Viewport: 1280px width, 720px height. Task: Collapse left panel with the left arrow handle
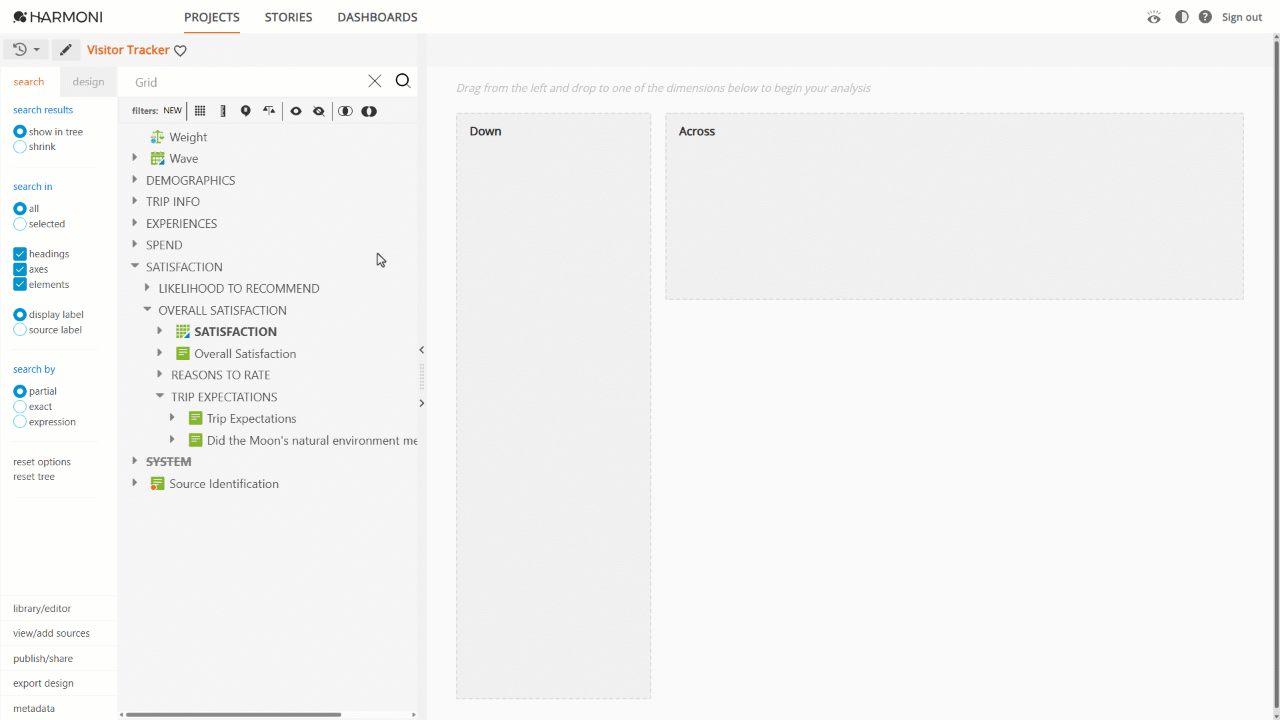[421, 350]
